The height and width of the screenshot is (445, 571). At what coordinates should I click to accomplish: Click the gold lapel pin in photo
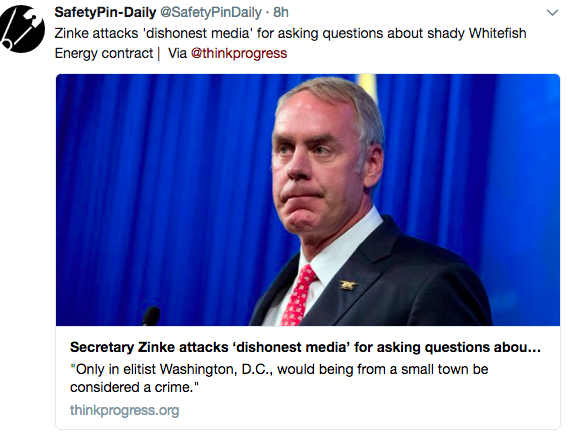(x=348, y=284)
